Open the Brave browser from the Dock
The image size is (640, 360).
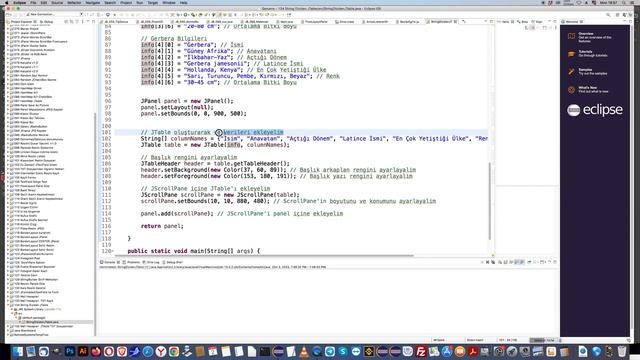click(x=122, y=351)
